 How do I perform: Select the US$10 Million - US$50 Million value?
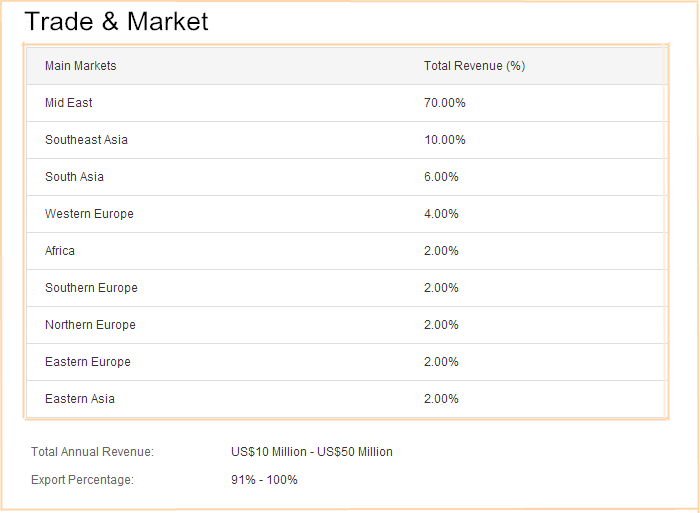tap(311, 452)
